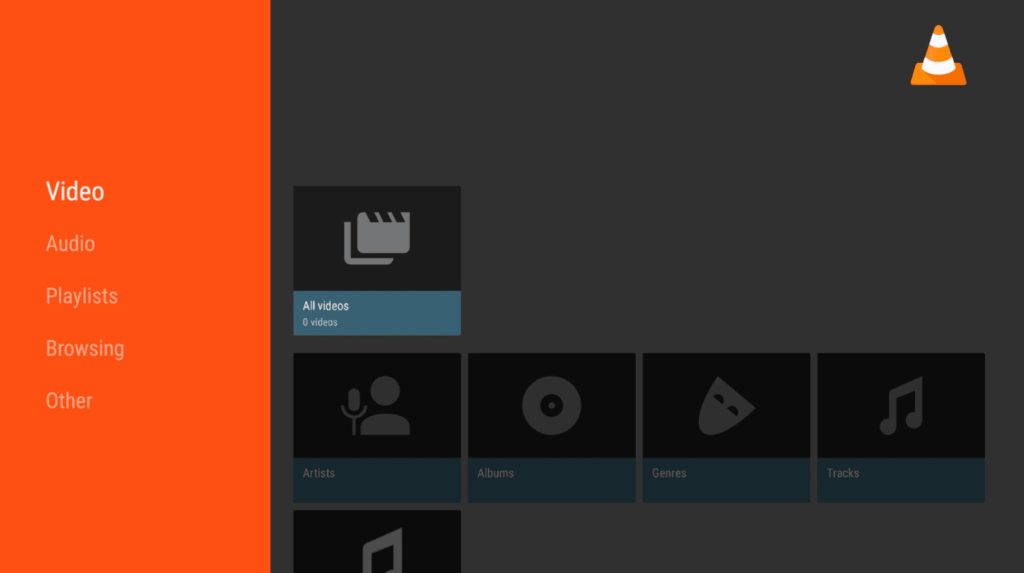Click the Genres card label
This screenshot has width=1024, height=573.
(669, 473)
